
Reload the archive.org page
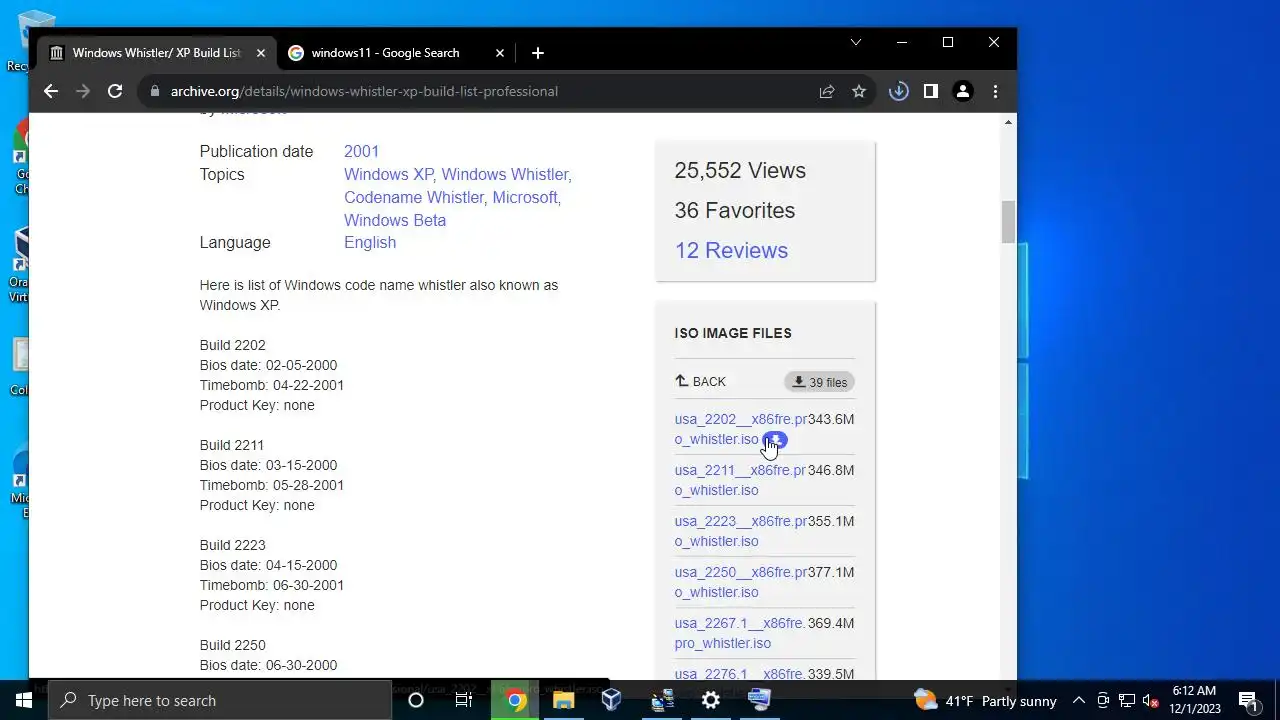tap(115, 91)
